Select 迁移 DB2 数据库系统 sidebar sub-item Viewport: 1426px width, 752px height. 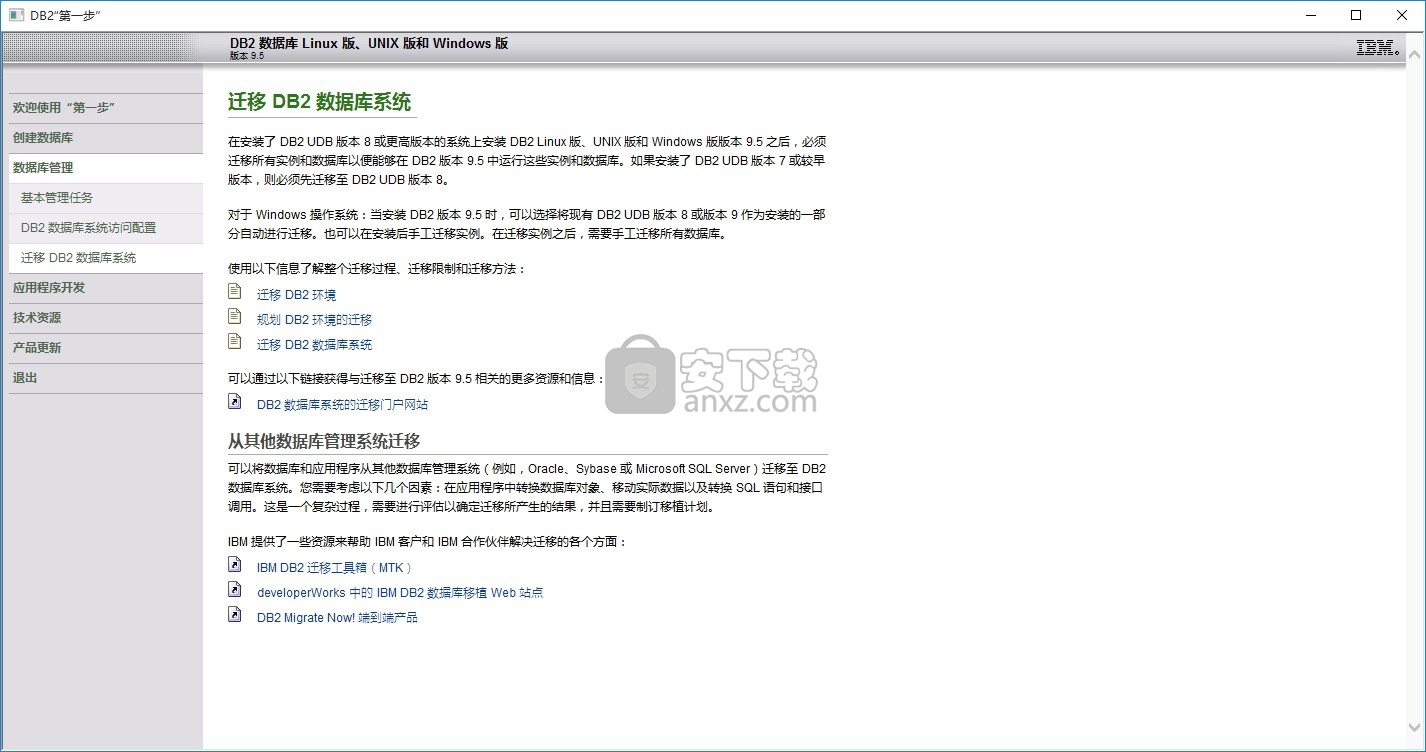106,258
